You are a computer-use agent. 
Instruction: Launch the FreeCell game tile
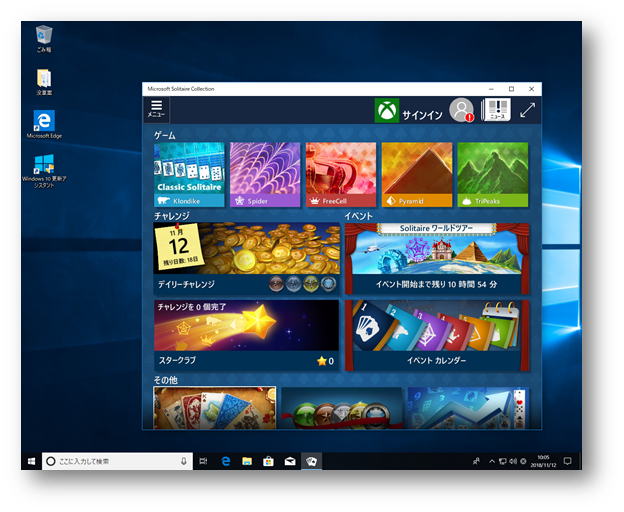click(x=341, y=175)
